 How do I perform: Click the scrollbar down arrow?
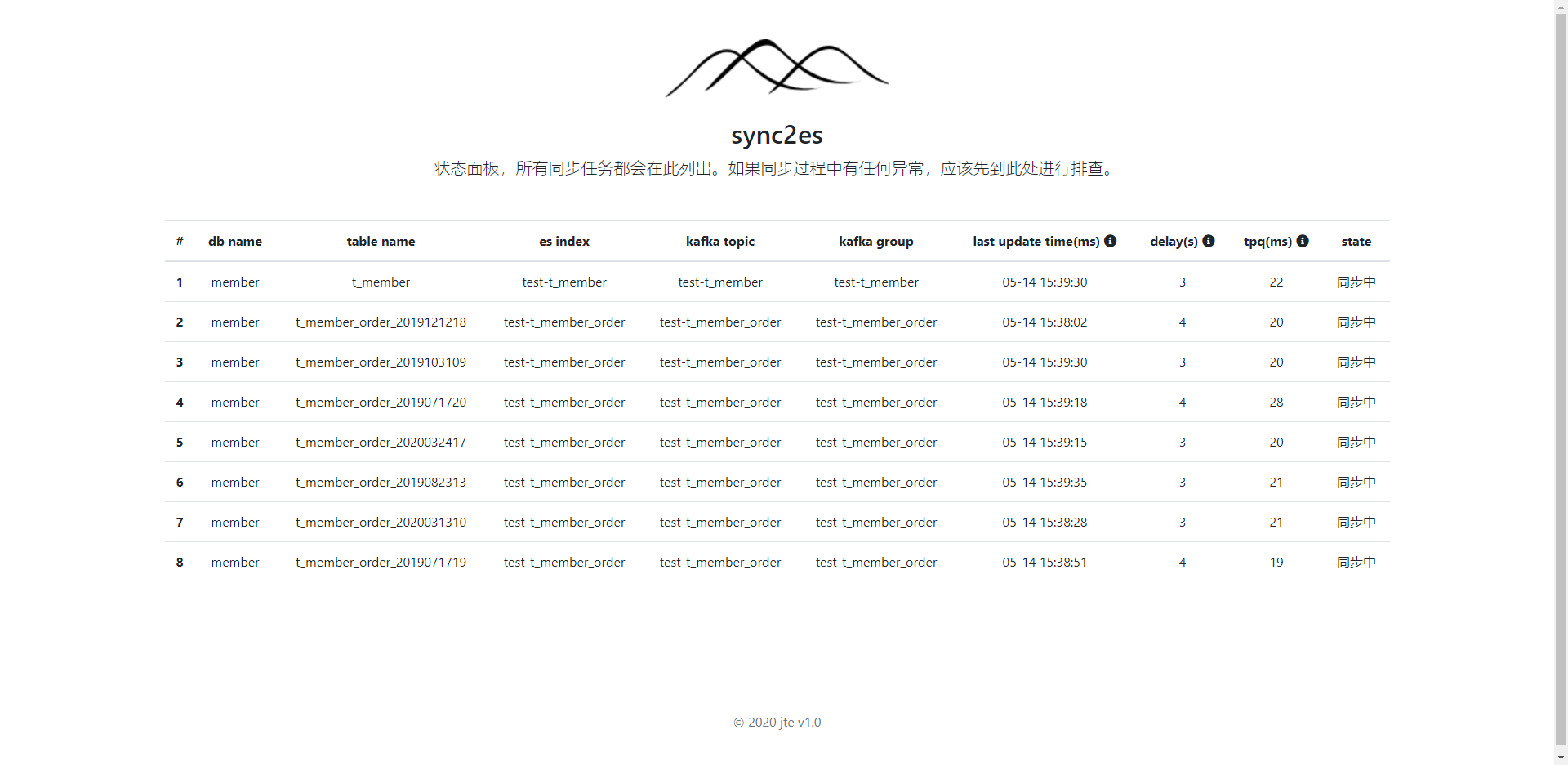tap(1561, 758)
